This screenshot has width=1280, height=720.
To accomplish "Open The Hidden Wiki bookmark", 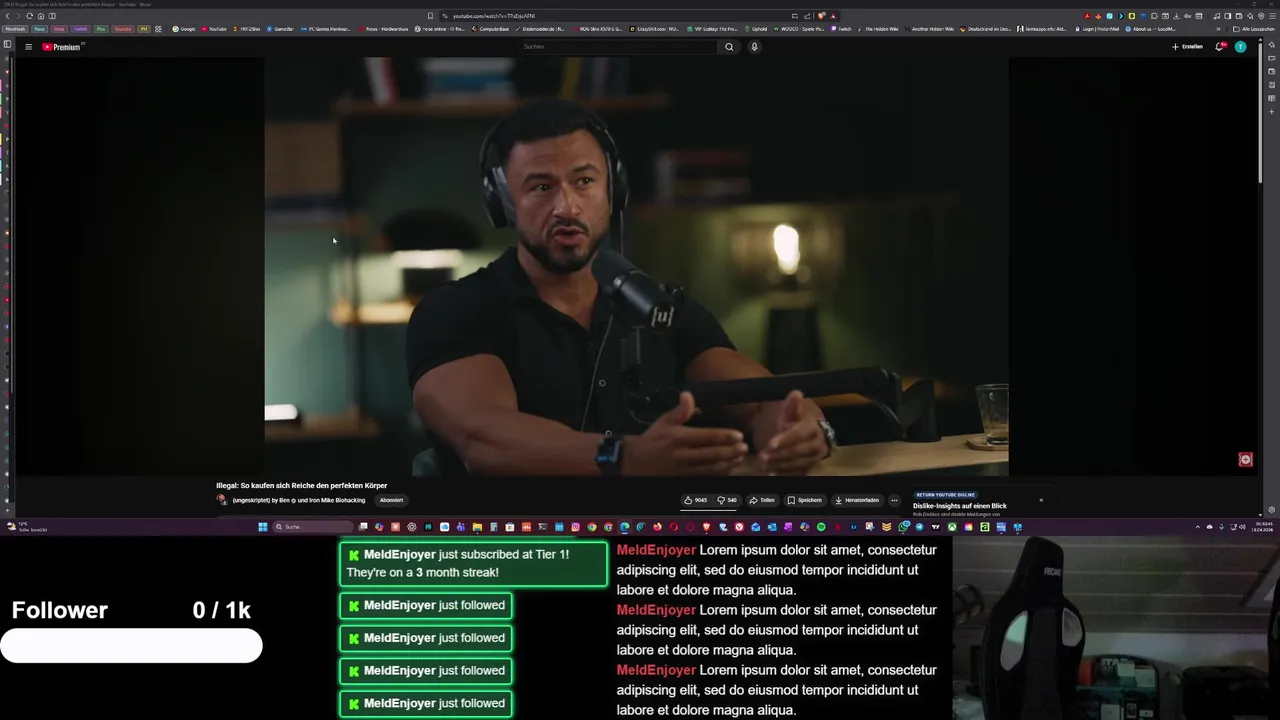I will coord(877,29).
